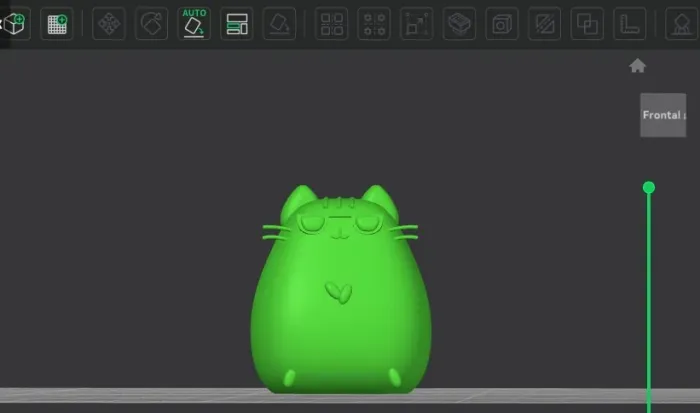Open the Arrange objects tool

(x=237, y=24)
